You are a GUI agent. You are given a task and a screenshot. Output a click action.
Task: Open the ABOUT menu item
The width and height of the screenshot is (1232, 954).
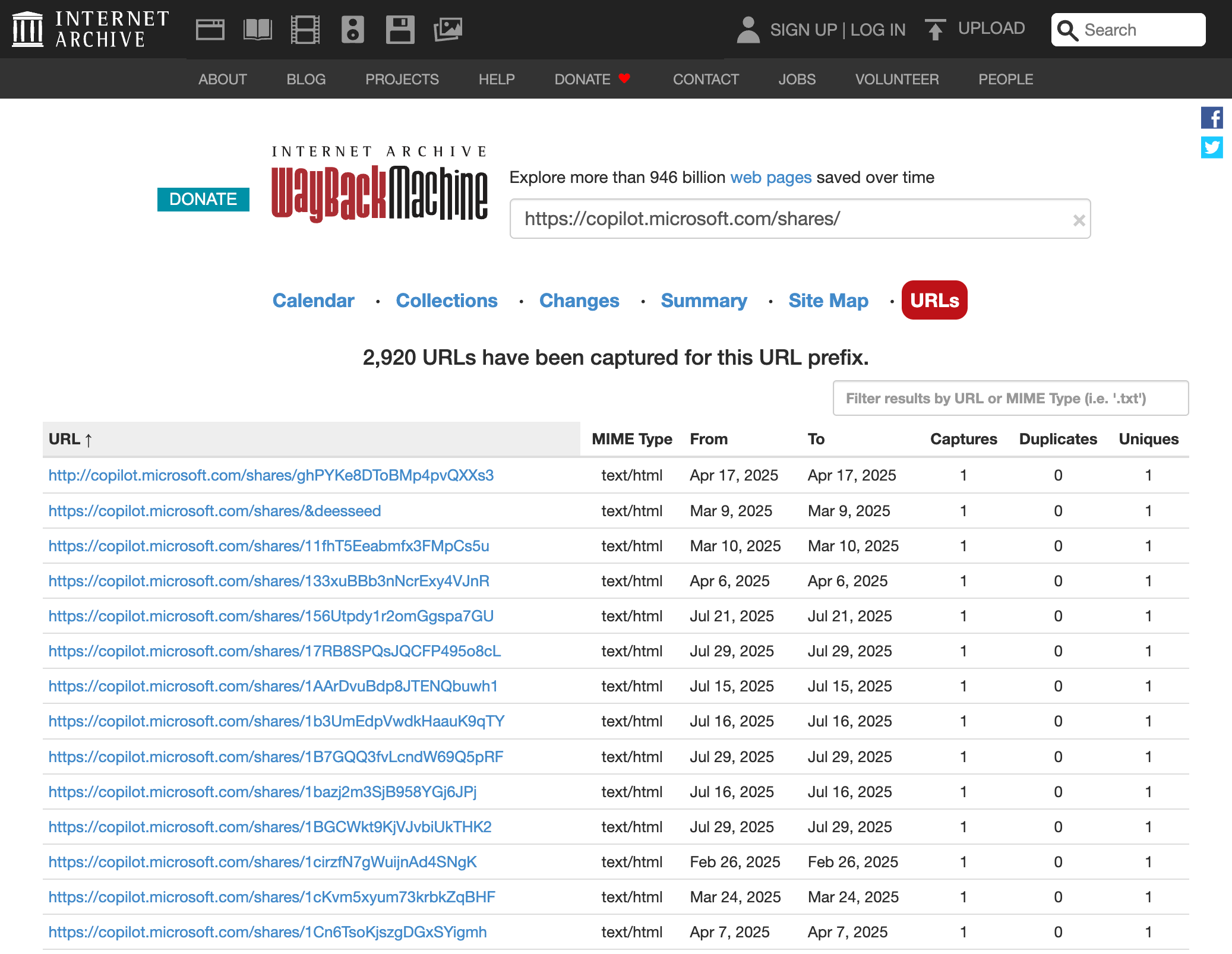pos(223,79)
